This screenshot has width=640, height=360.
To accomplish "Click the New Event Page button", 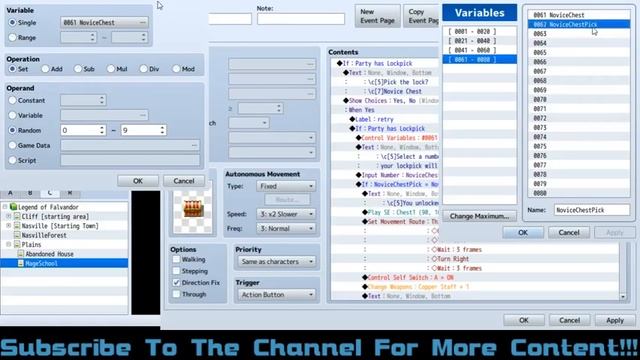I will click(x=377, y=16).
